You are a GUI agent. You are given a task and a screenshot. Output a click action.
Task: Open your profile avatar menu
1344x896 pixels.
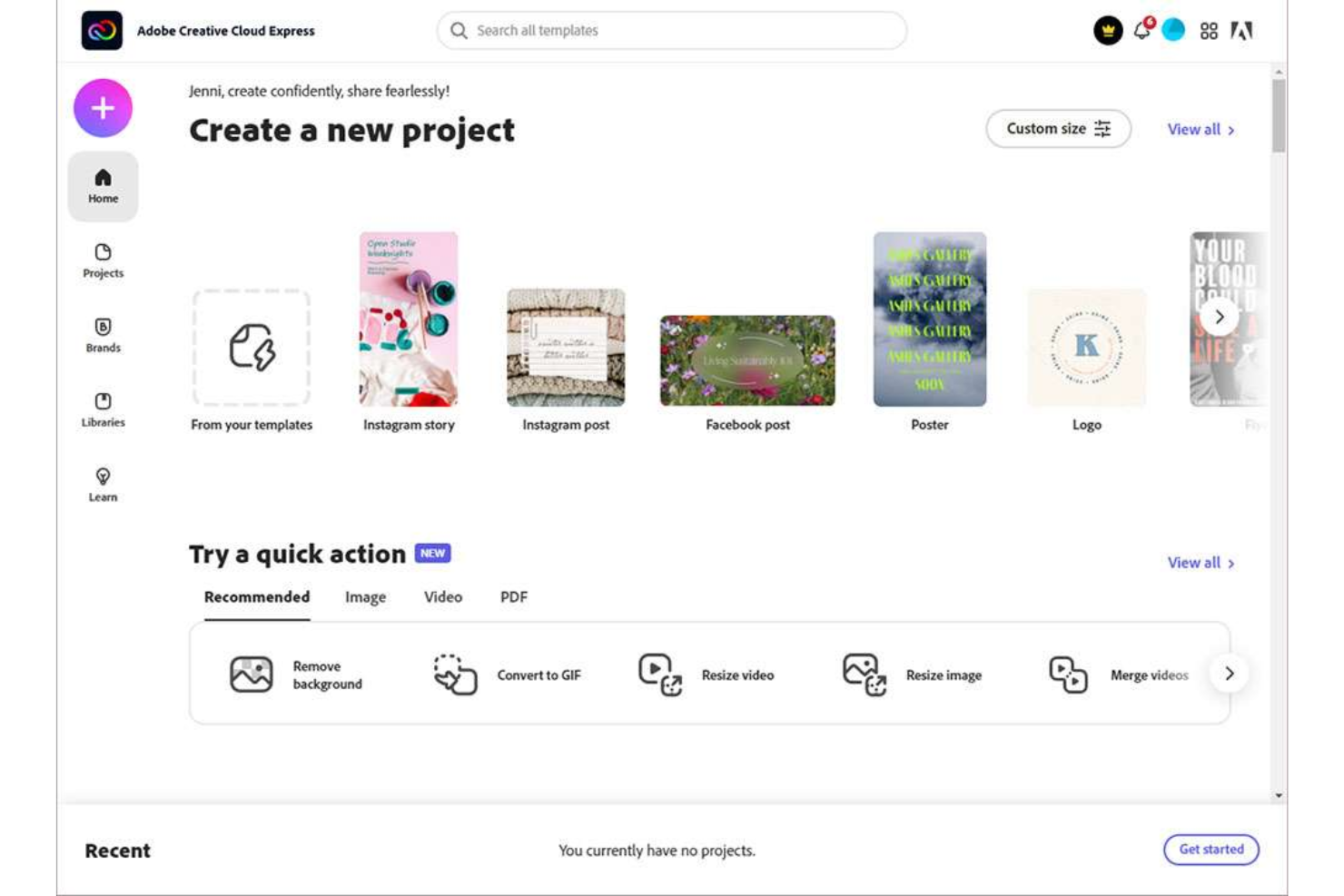(1172, 30)
